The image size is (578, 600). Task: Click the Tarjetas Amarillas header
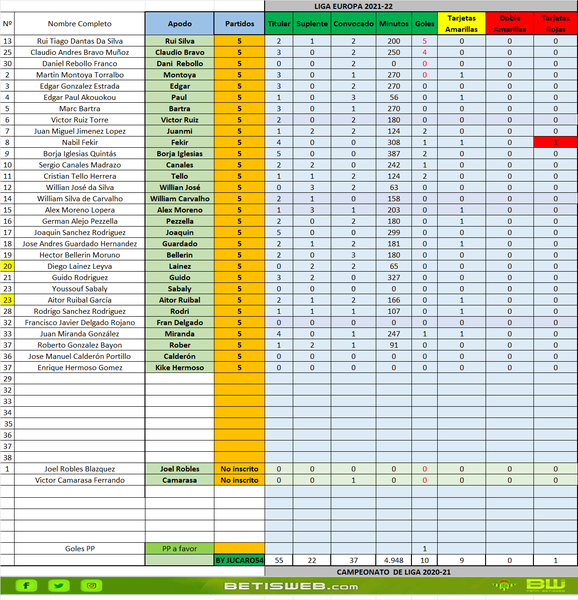tap(462, 23)
